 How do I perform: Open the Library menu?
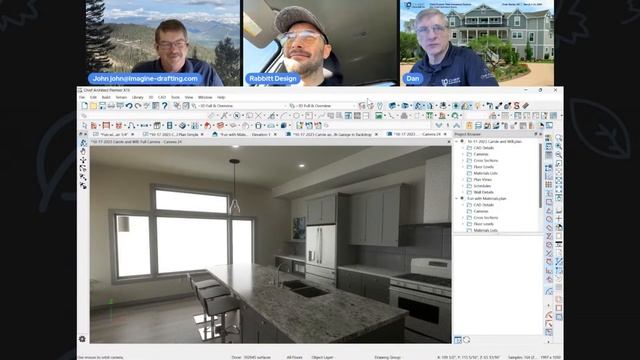click(x=138, y=98)
